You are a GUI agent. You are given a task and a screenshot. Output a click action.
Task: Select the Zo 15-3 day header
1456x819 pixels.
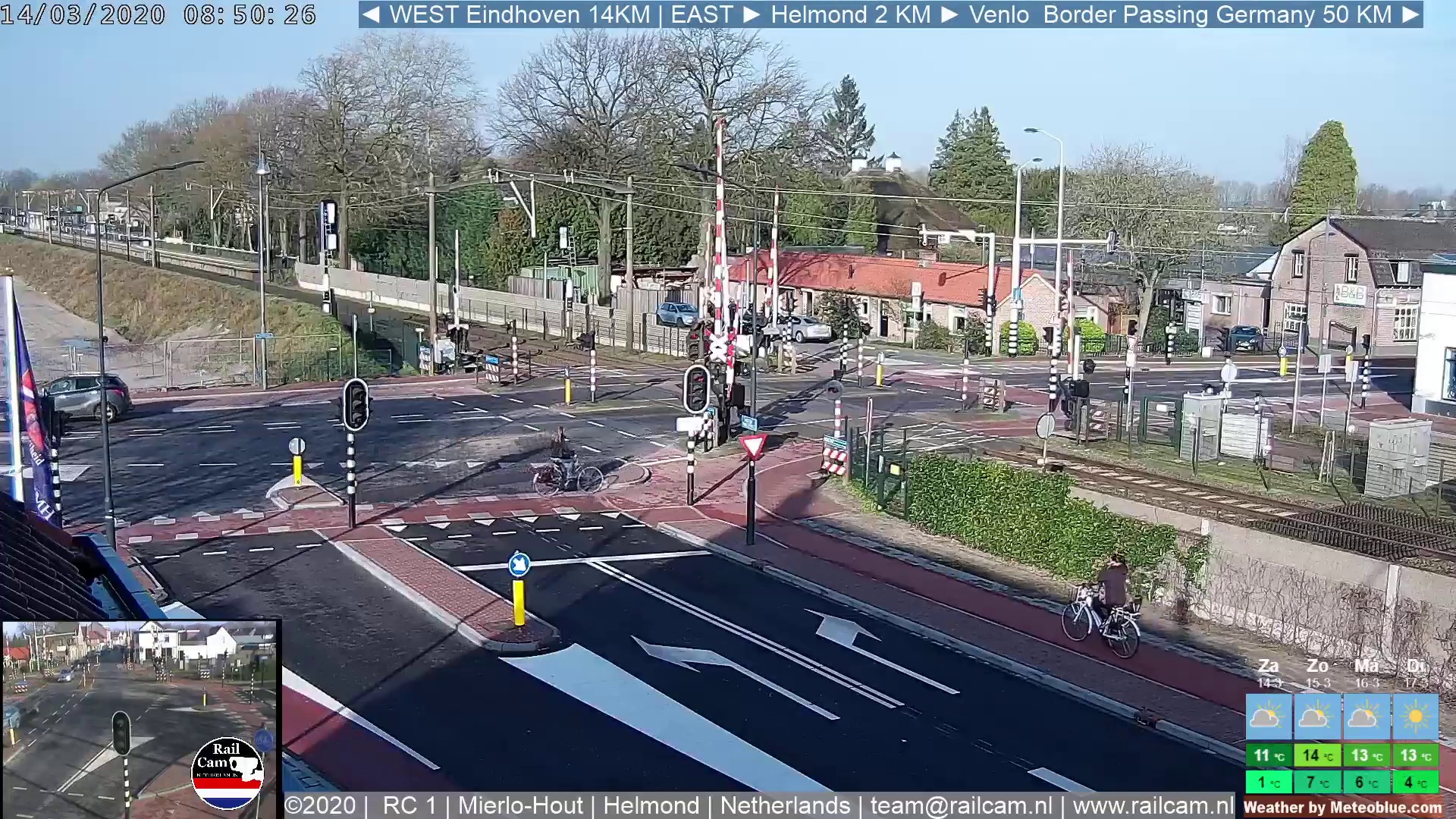[1317, 673]
